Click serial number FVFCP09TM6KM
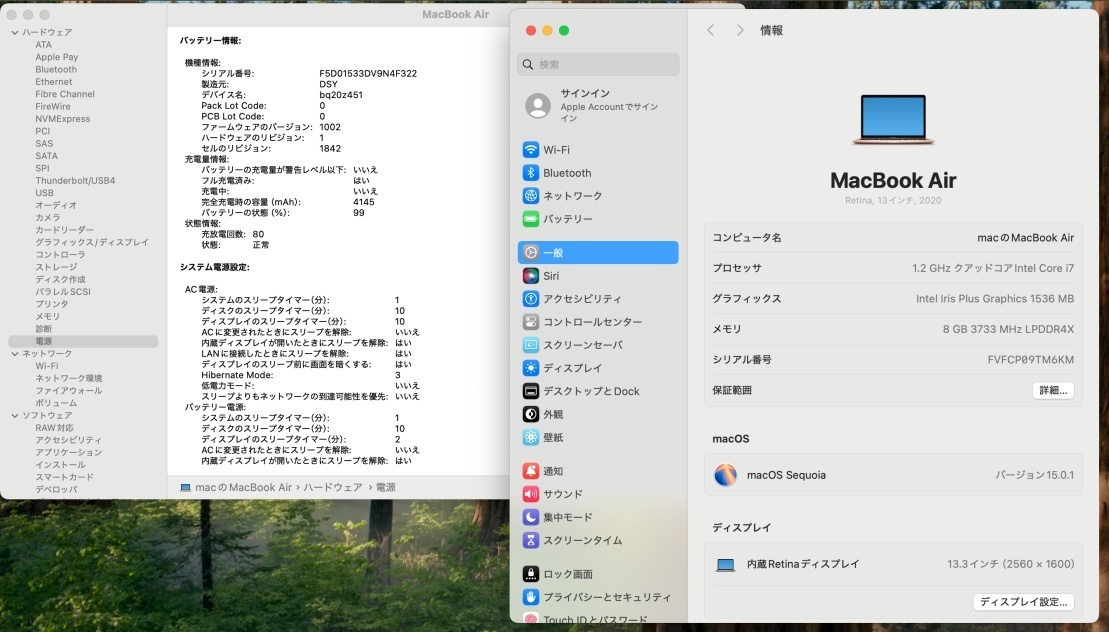The width and height of the screenshot is (1109, 632). click(1030, 360)
